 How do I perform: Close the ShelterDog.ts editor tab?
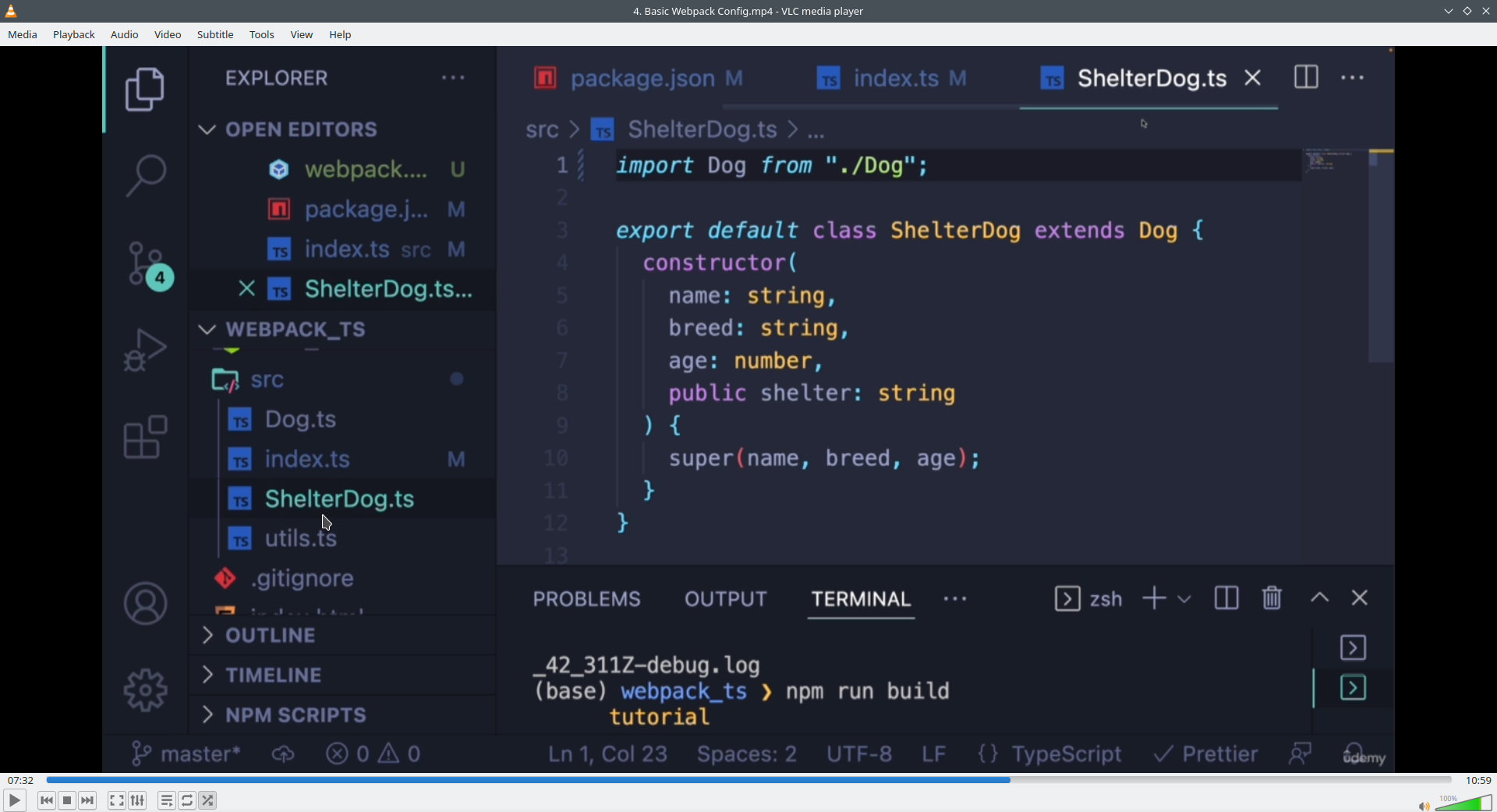[x=1253, y=78]
